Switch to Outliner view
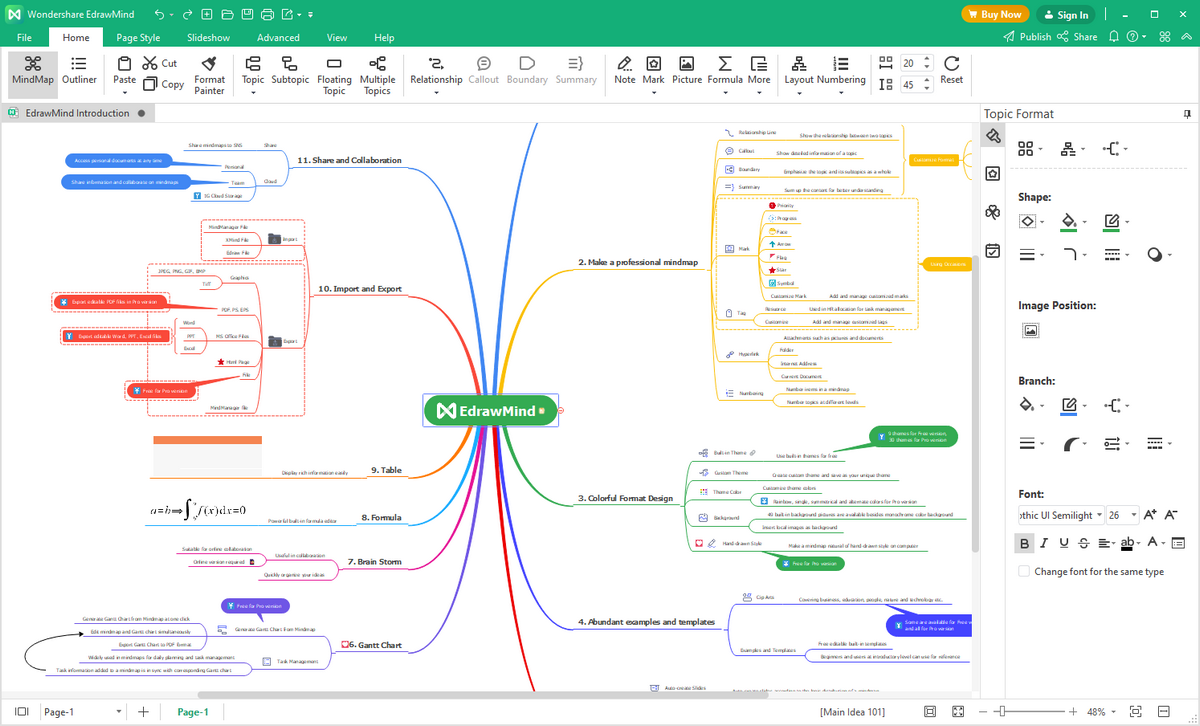 80,70
